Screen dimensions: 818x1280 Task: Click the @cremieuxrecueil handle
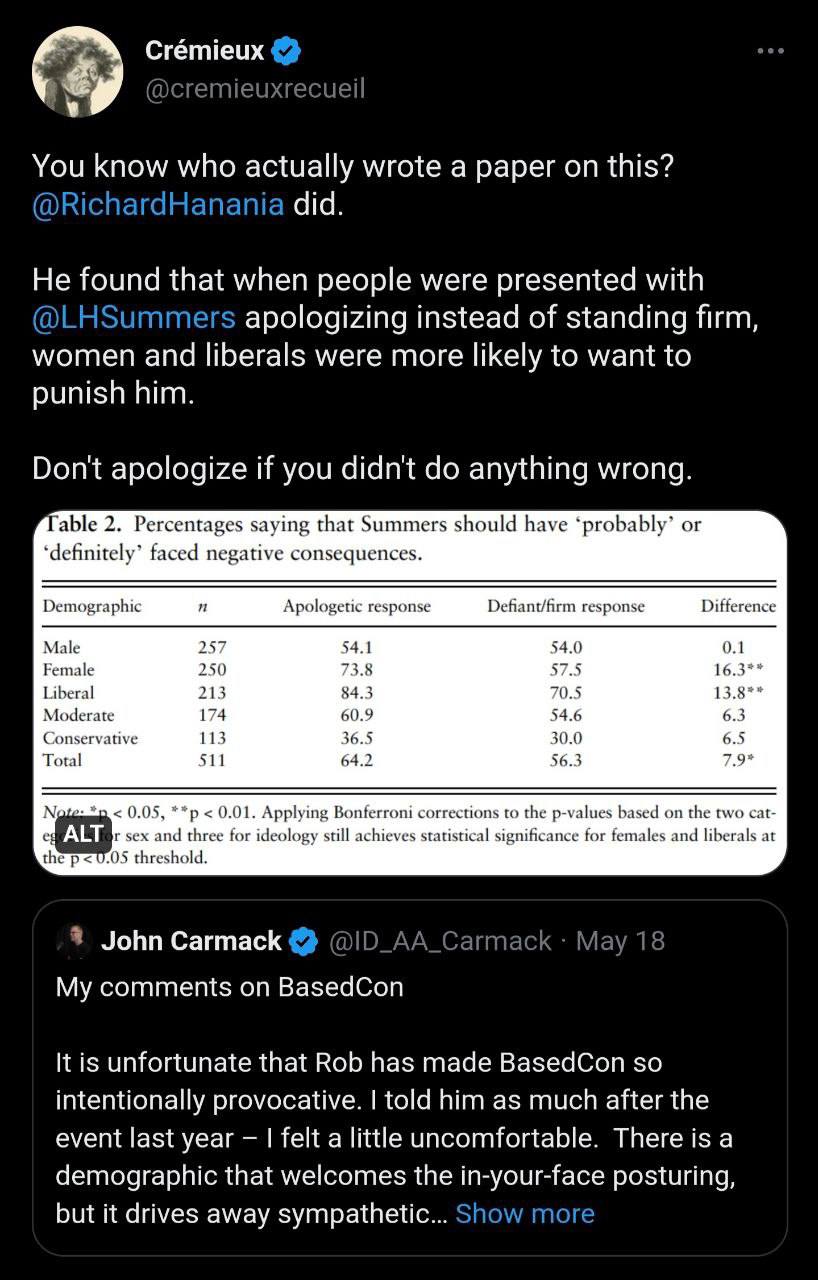255,89
